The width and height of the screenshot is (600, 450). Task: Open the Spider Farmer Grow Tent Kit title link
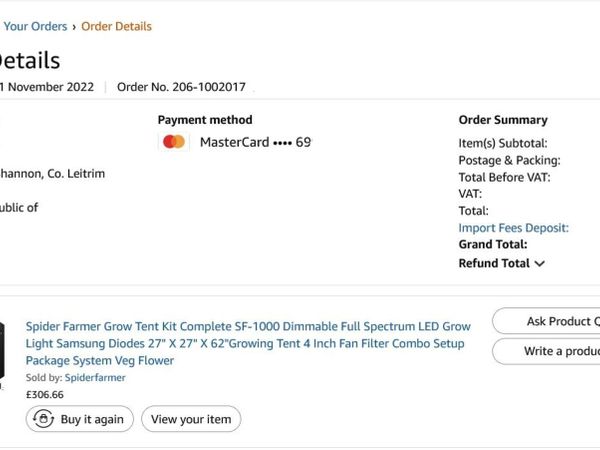click(x=247, y=343)
